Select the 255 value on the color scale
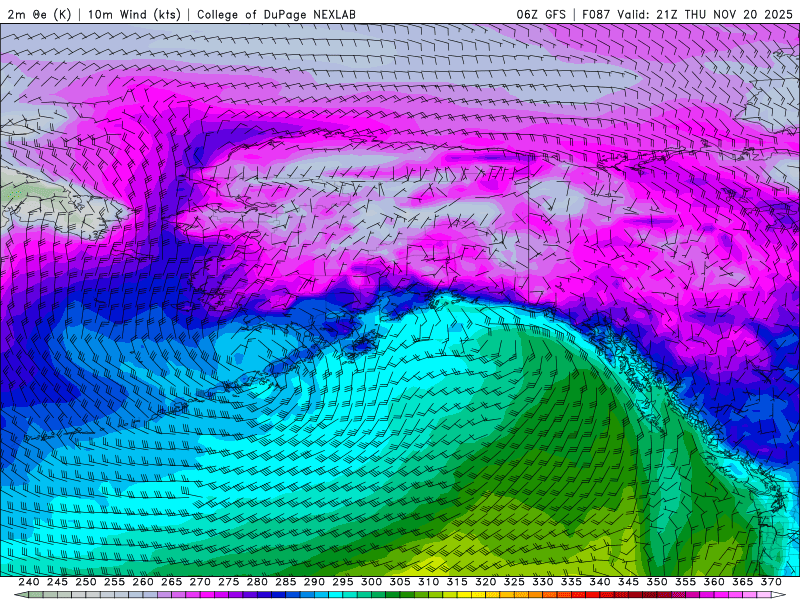800x600 pixels. [114, 582]
